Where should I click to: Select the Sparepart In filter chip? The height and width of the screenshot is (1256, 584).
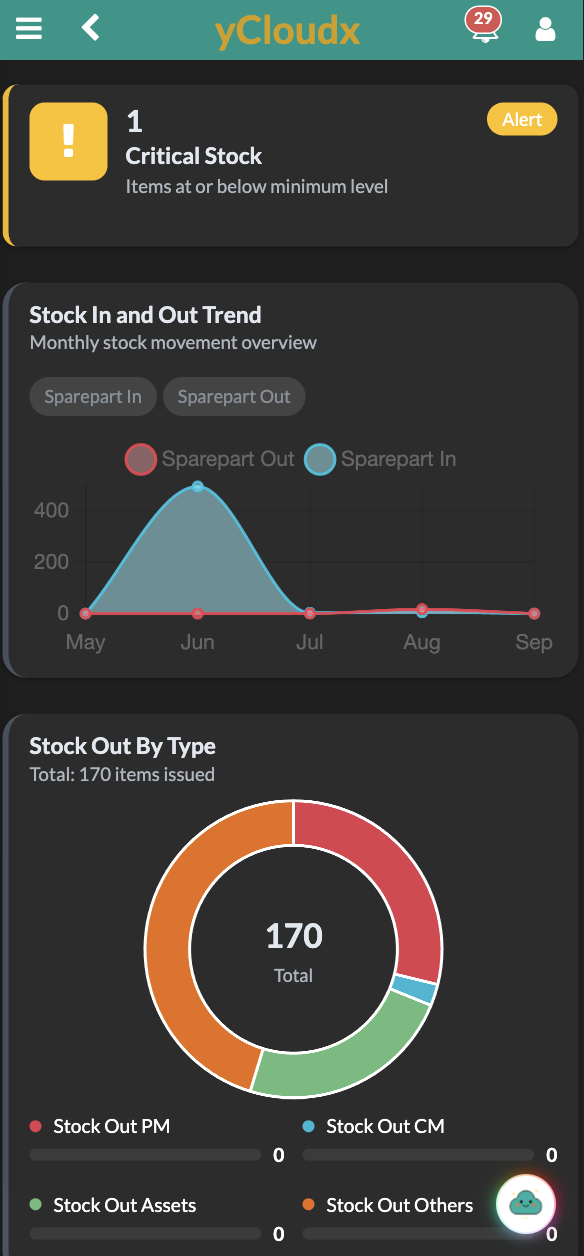coord(93,397)
